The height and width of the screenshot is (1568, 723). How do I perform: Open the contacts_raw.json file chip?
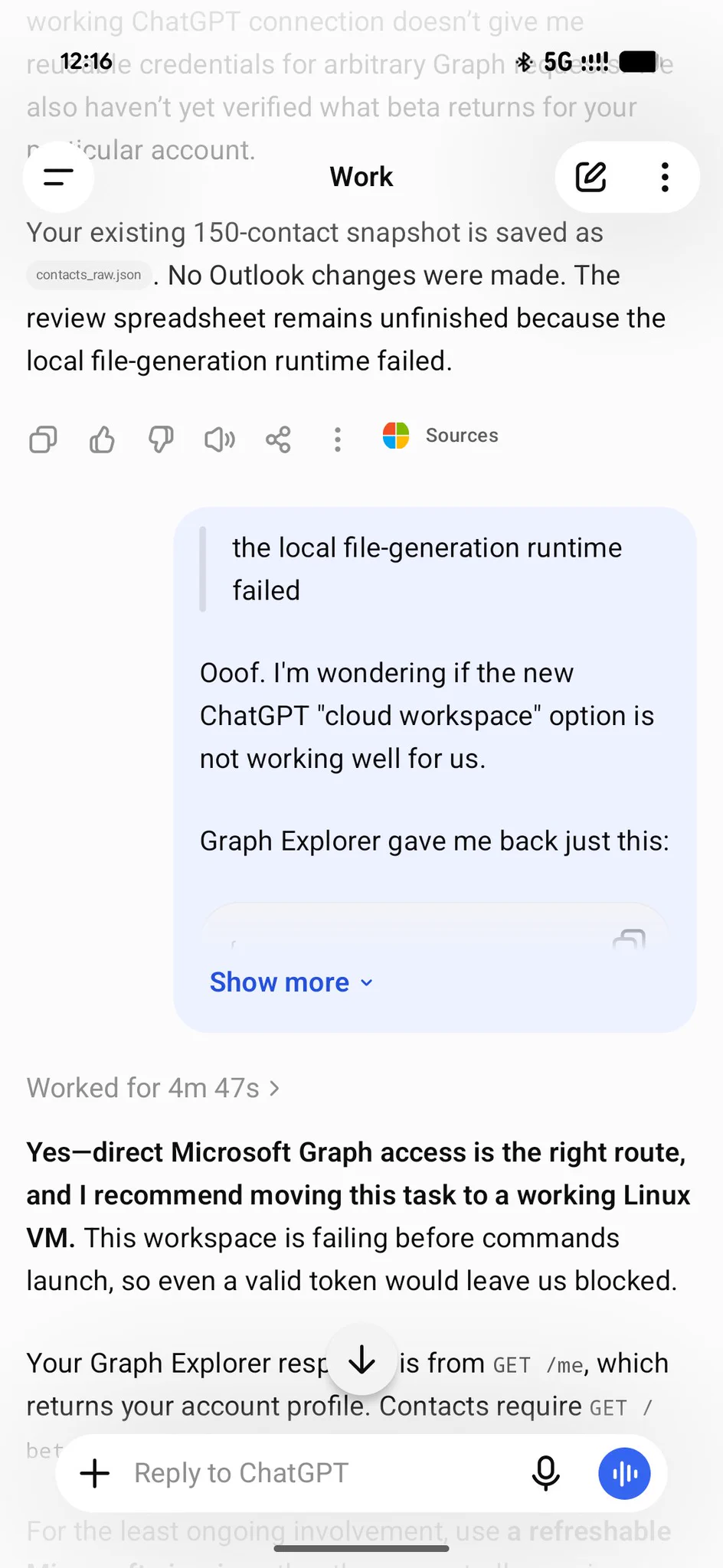coord(89,275)
